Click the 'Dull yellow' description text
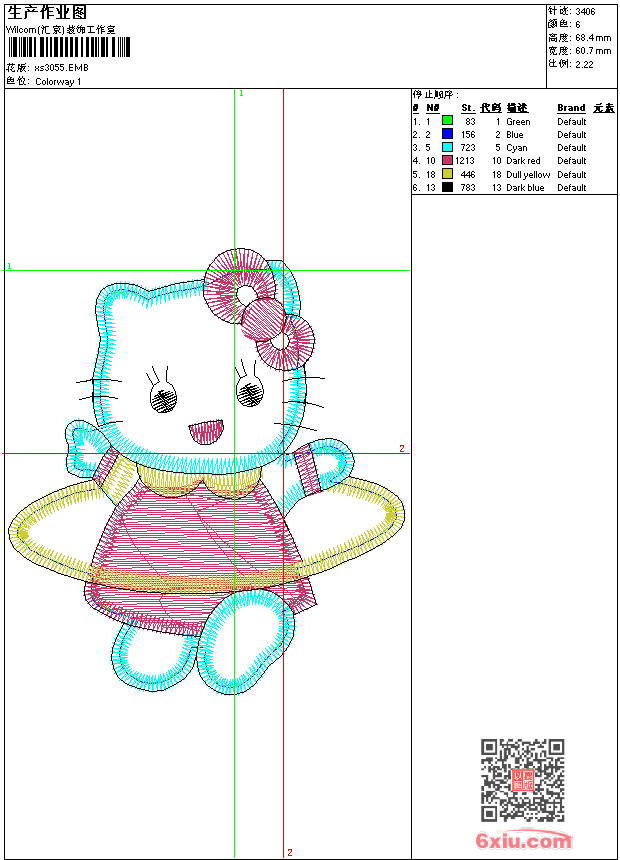The image size is (620, 860). (528, 174)
